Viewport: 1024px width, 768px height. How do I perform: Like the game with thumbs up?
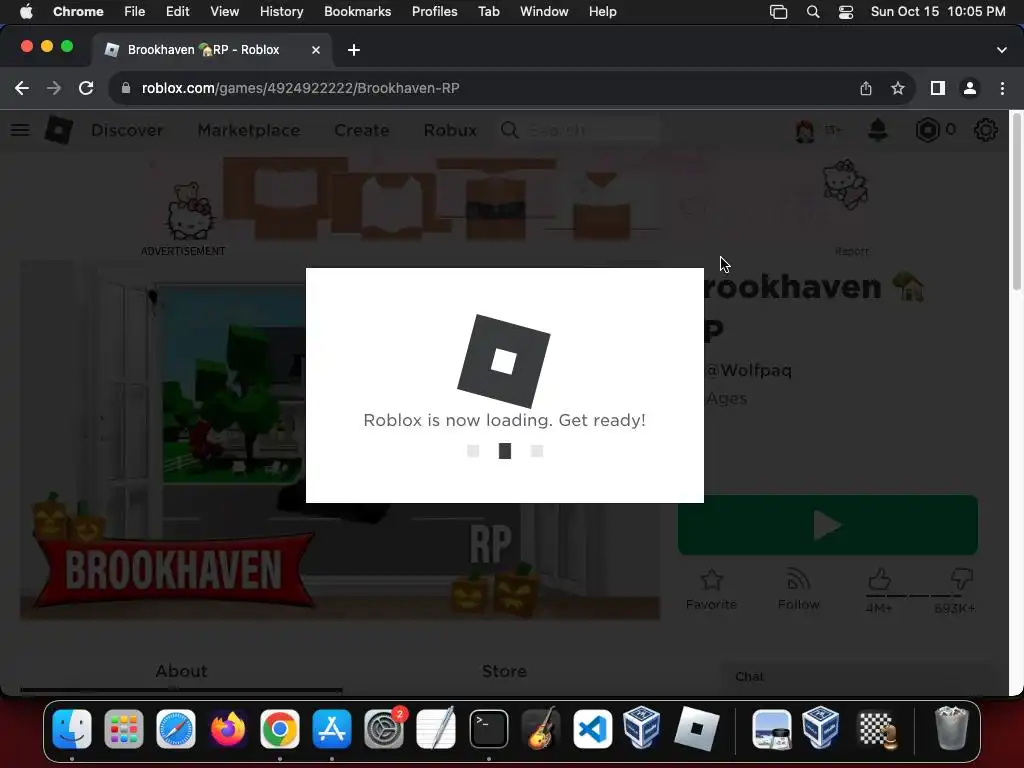tap(879, 580)
